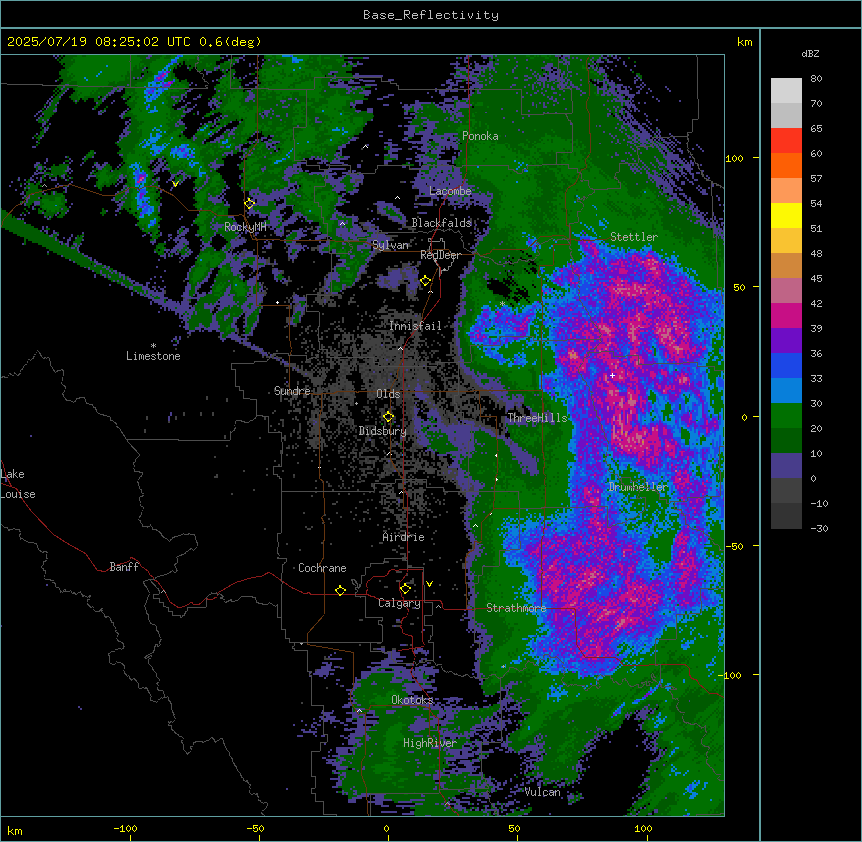
Task: Pick the blue 33-36 dBZ legend swatch
Action: pos(786,365)
